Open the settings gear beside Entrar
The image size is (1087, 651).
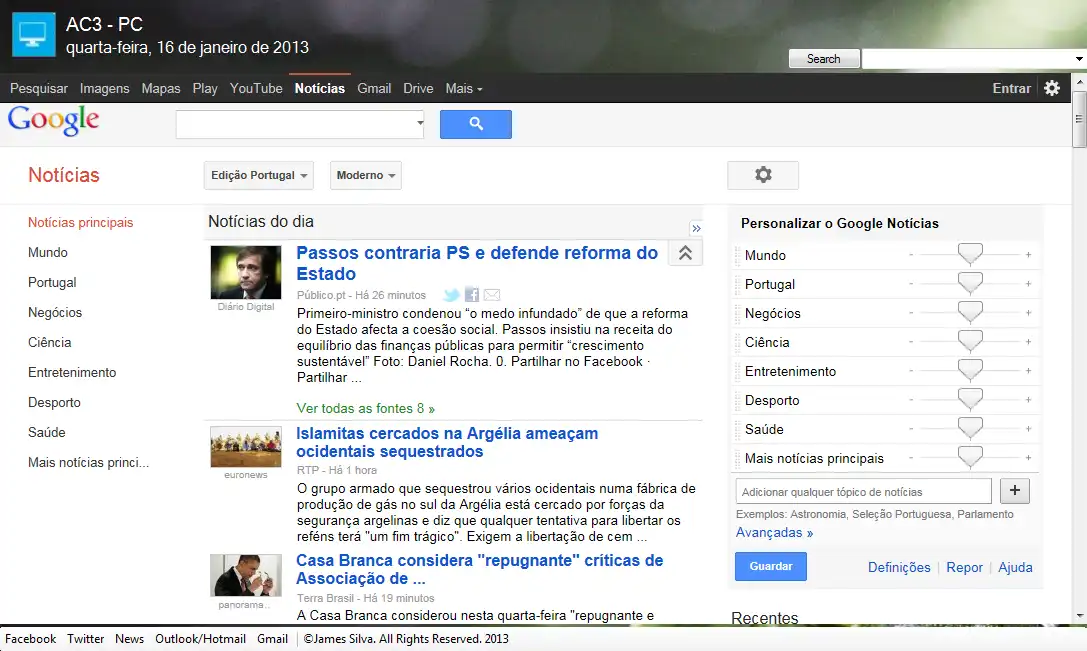1052,88
